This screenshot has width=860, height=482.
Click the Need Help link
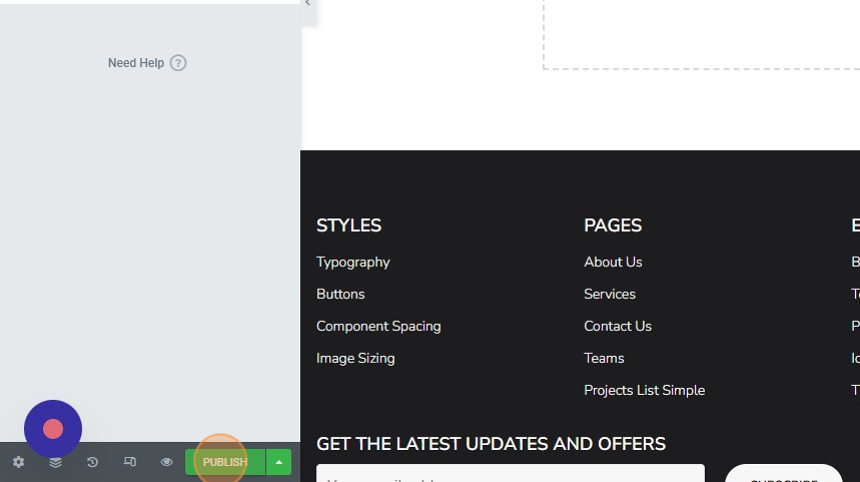point(147,63)
